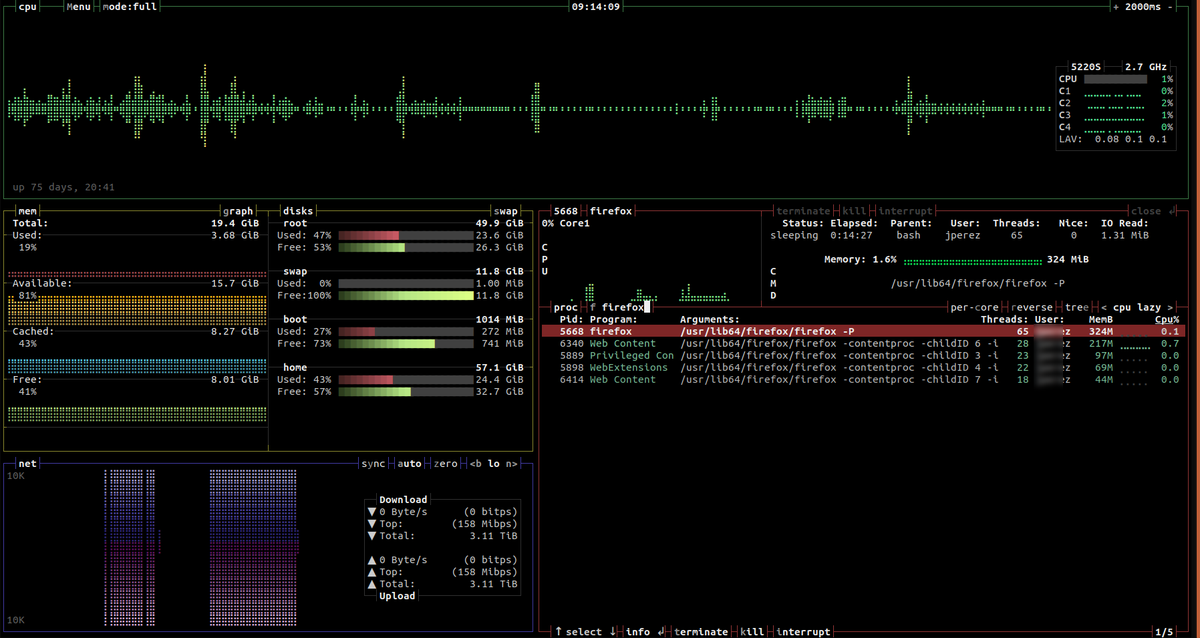Toggle graph display in the mem box

pyautogui.click(x=239, y=211)
